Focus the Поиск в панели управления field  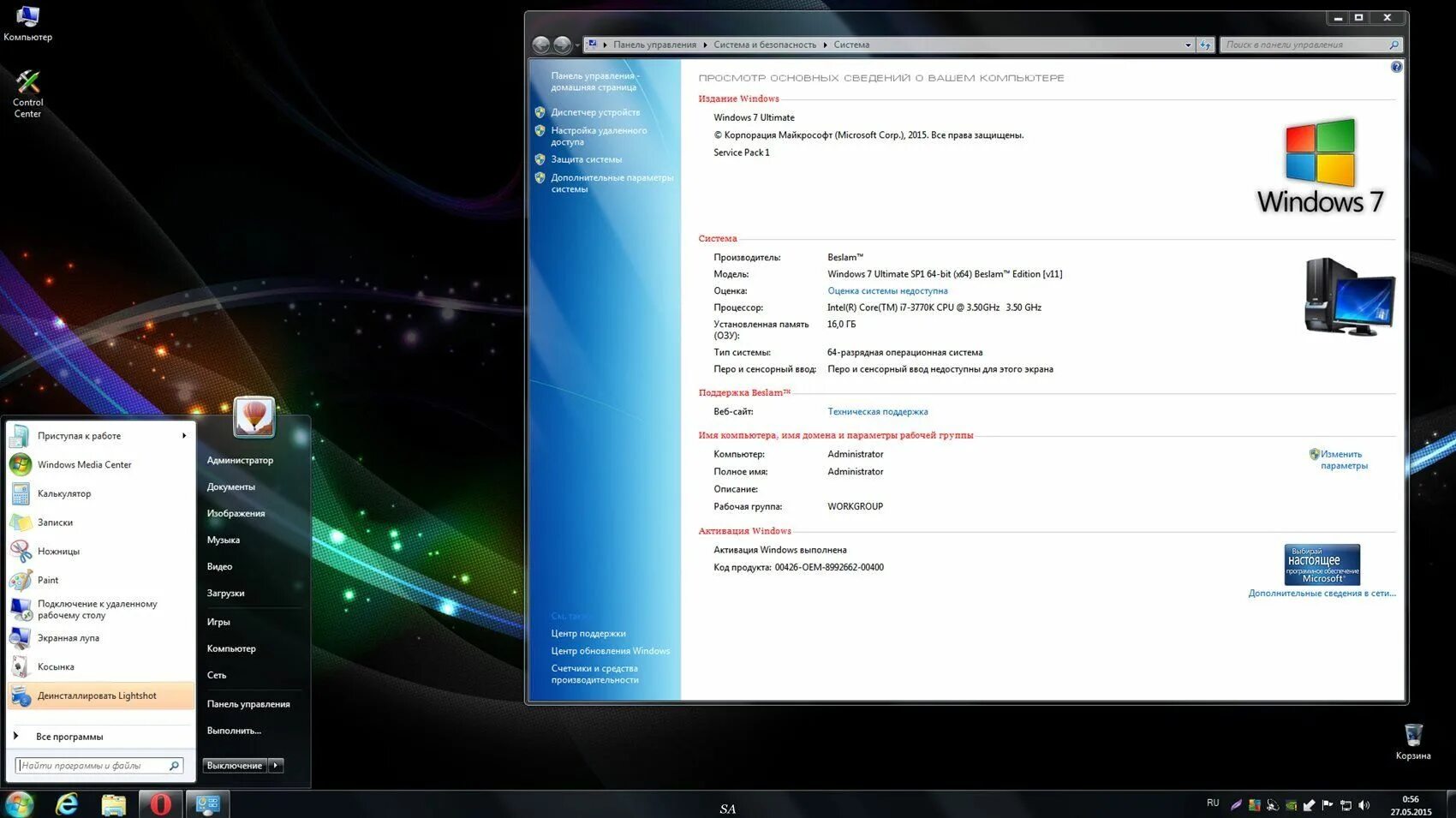pyautogui.click(x=1311, y=45)
